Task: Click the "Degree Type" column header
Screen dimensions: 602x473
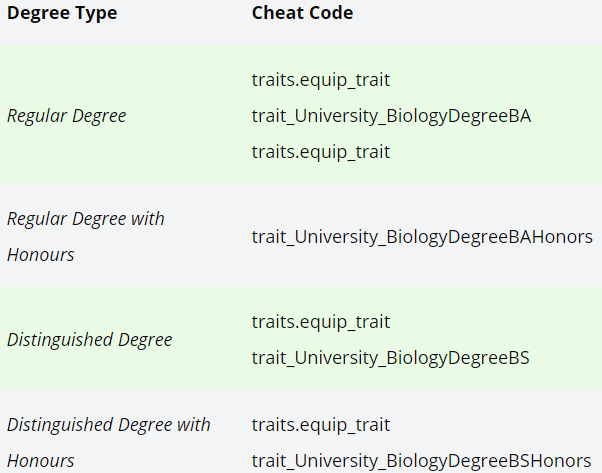Action: (x=61, y=13)
